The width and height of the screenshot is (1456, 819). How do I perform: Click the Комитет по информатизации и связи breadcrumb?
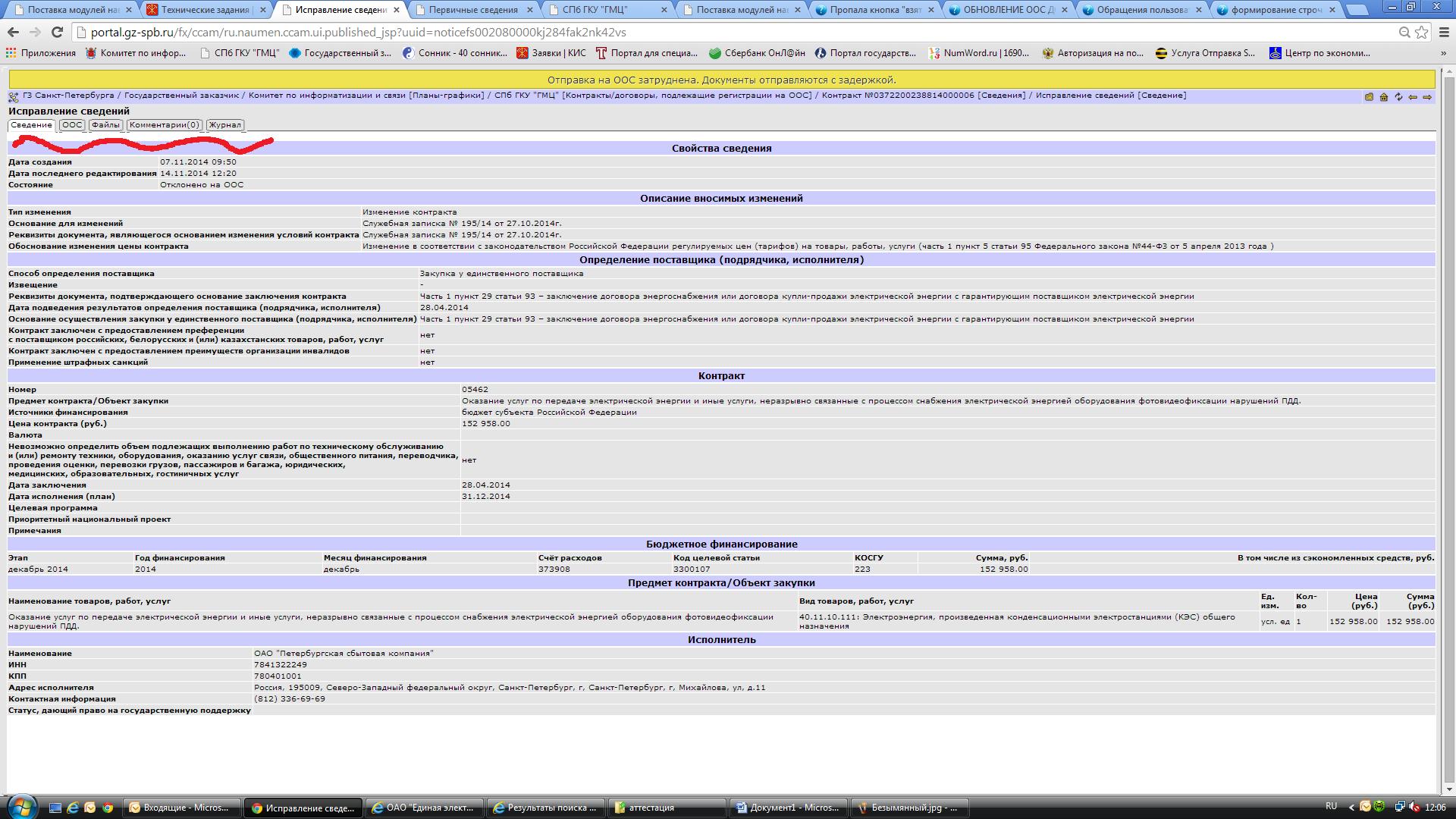point(328,96)
